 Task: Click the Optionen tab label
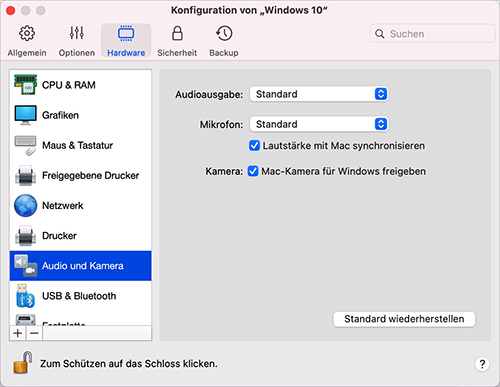(x=77, y=53)
